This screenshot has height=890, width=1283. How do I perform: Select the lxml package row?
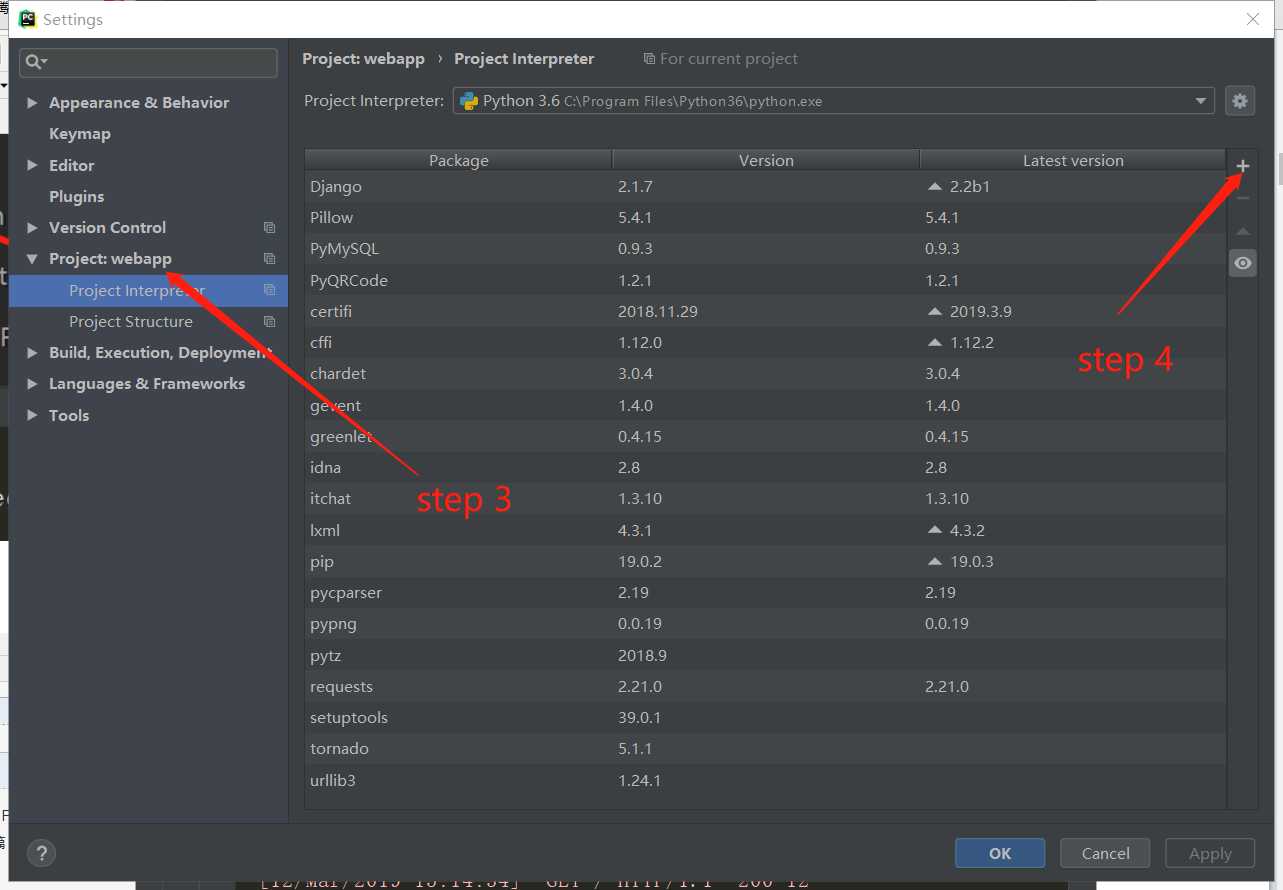point(765,530)
